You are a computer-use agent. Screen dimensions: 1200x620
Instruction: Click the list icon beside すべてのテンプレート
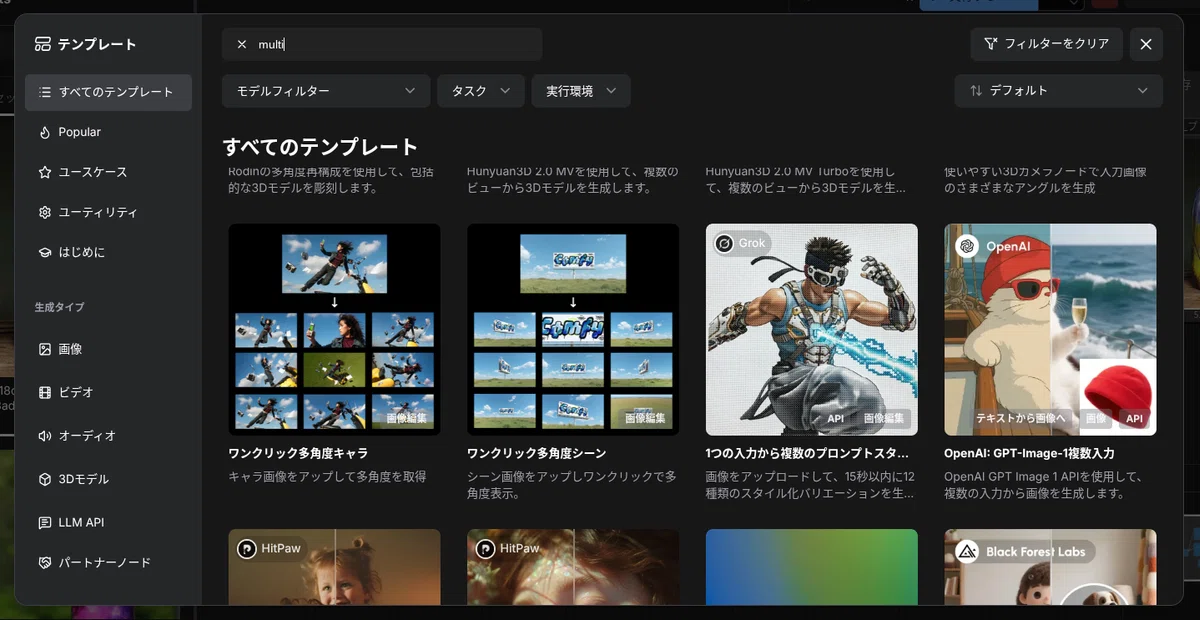coord(44,92)
